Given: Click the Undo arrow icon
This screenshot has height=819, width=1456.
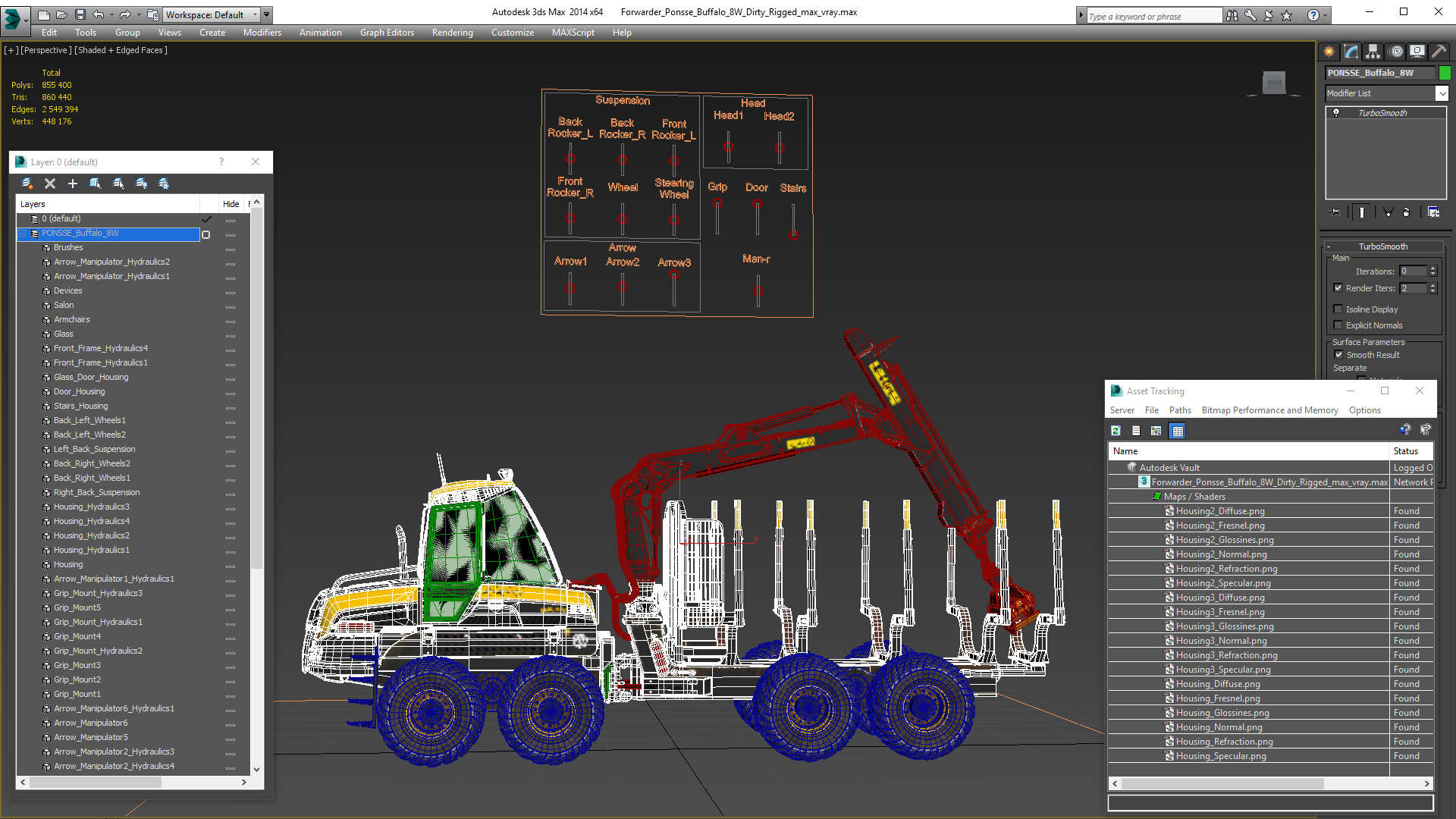Looking at the screenshot, I should point(98,14).
